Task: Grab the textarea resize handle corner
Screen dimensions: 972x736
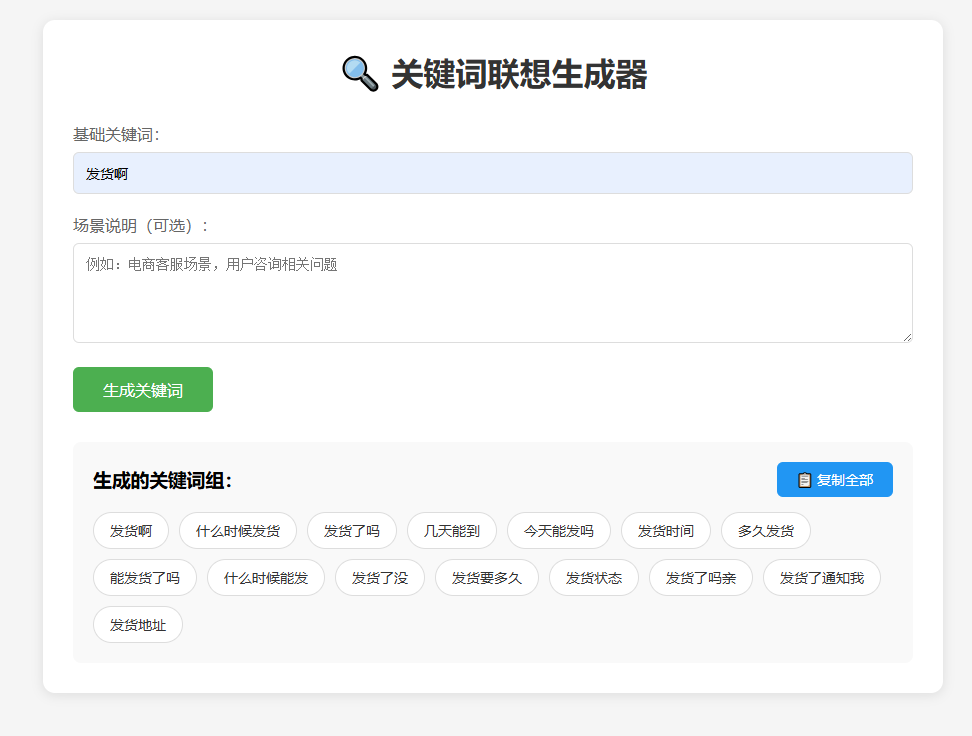Action: click(x=906, y=336)
